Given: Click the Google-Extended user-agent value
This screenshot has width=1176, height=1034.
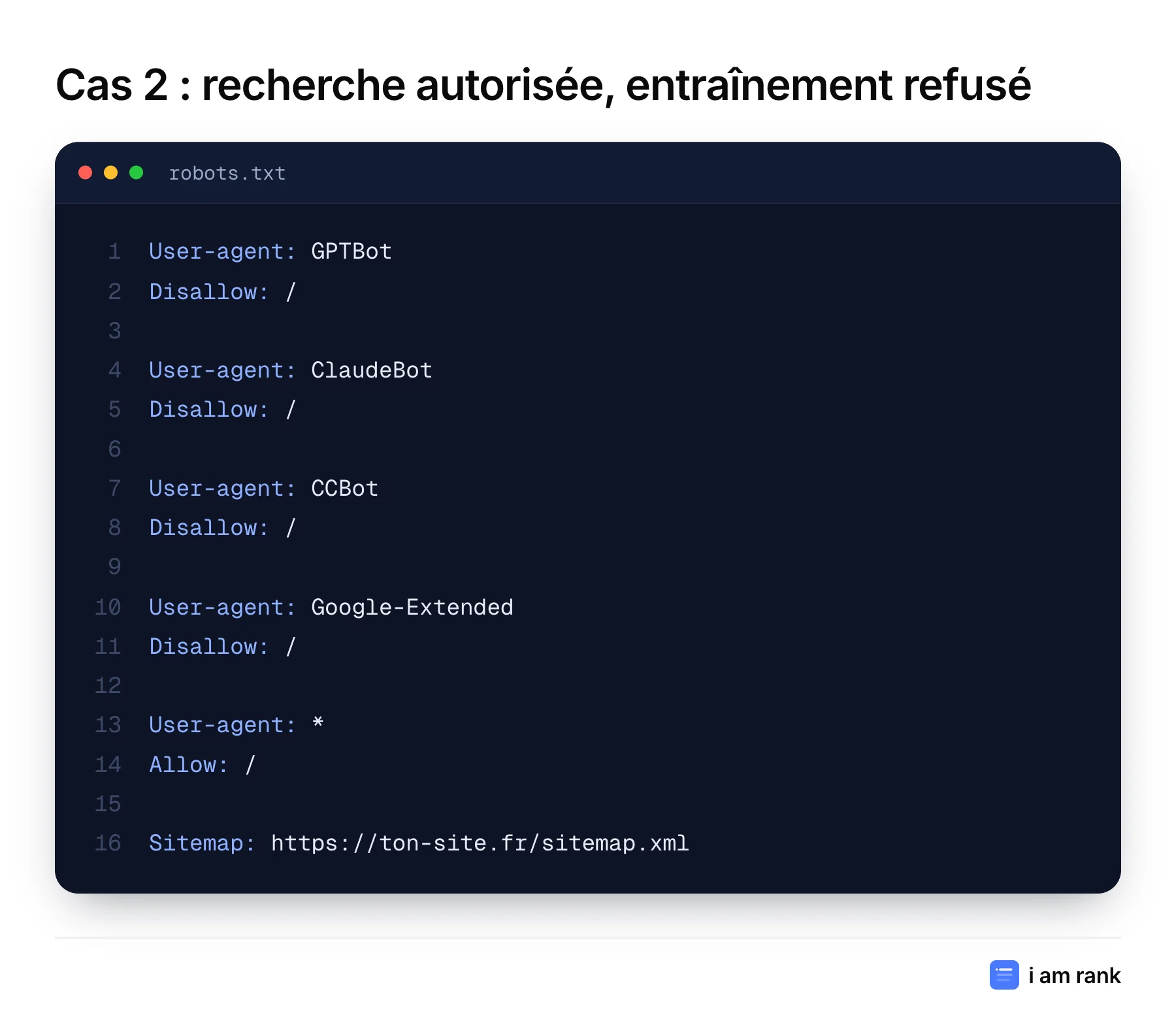Looking at the screenshot, I should pos(412,607).
